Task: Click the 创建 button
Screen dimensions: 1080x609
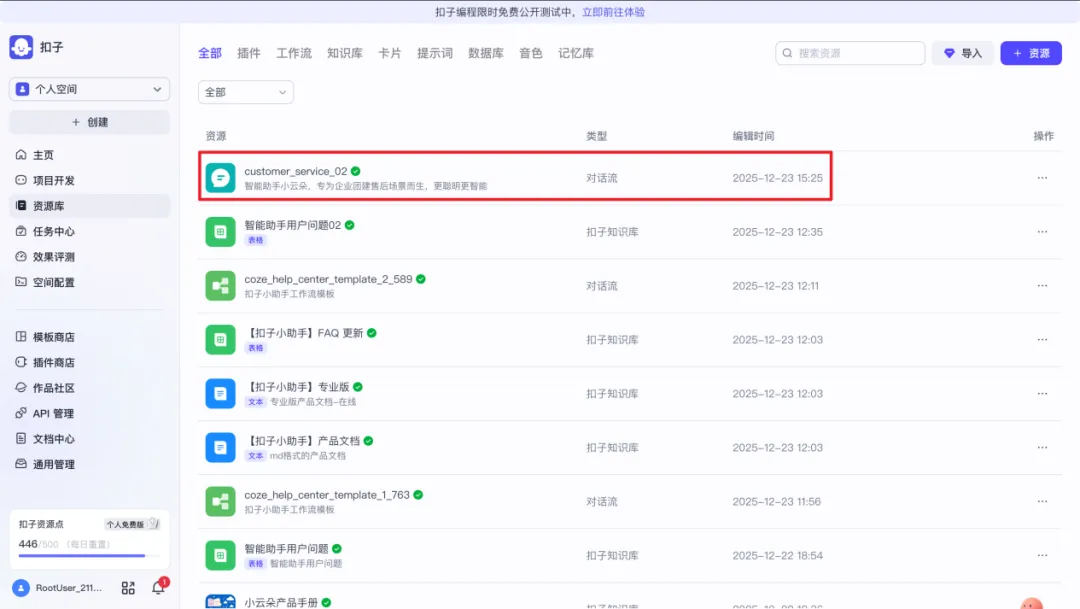Action: click(x=90, y=122)
